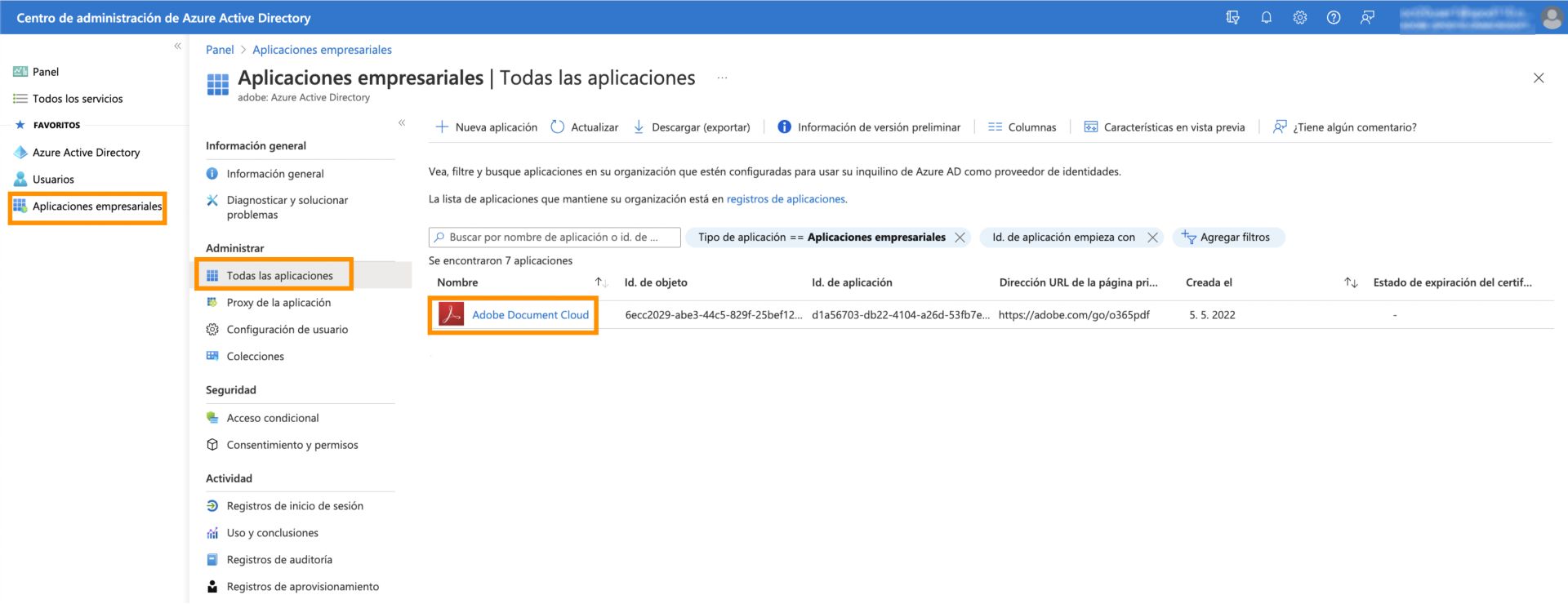Viewport: 1568px width, 604px height.
Task: Click the Id. de aplicación column header
Action: 852,282
